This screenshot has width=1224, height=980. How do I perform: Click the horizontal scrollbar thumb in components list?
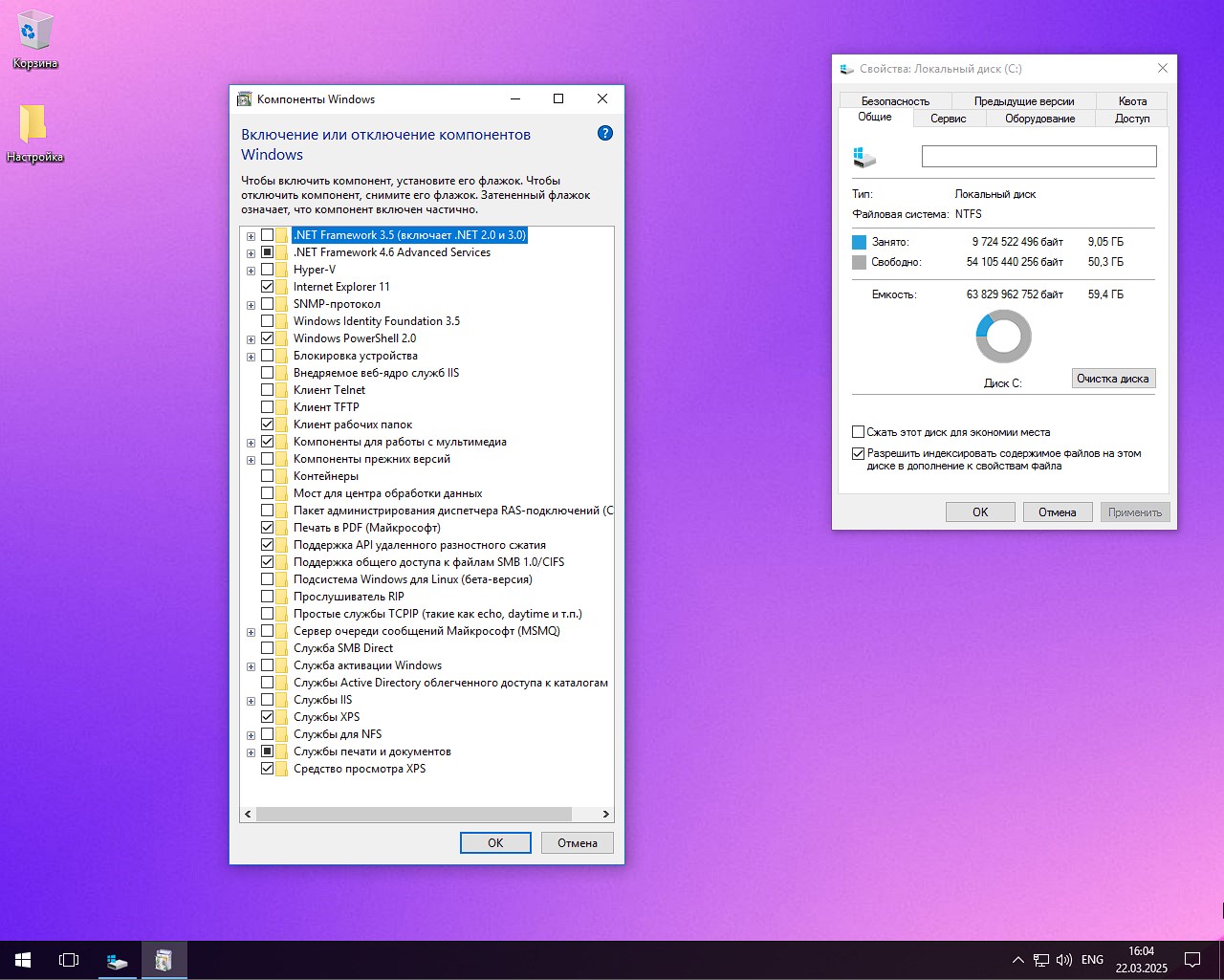(414, 815)
